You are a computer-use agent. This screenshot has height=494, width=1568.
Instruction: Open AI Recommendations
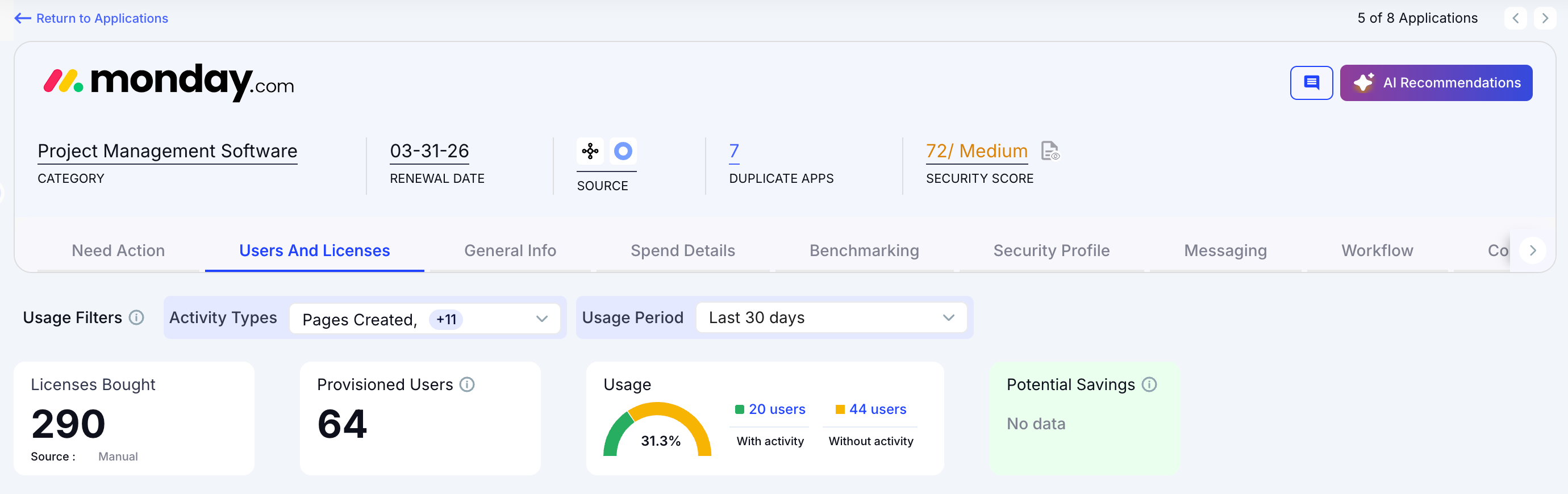point(1436,83)
